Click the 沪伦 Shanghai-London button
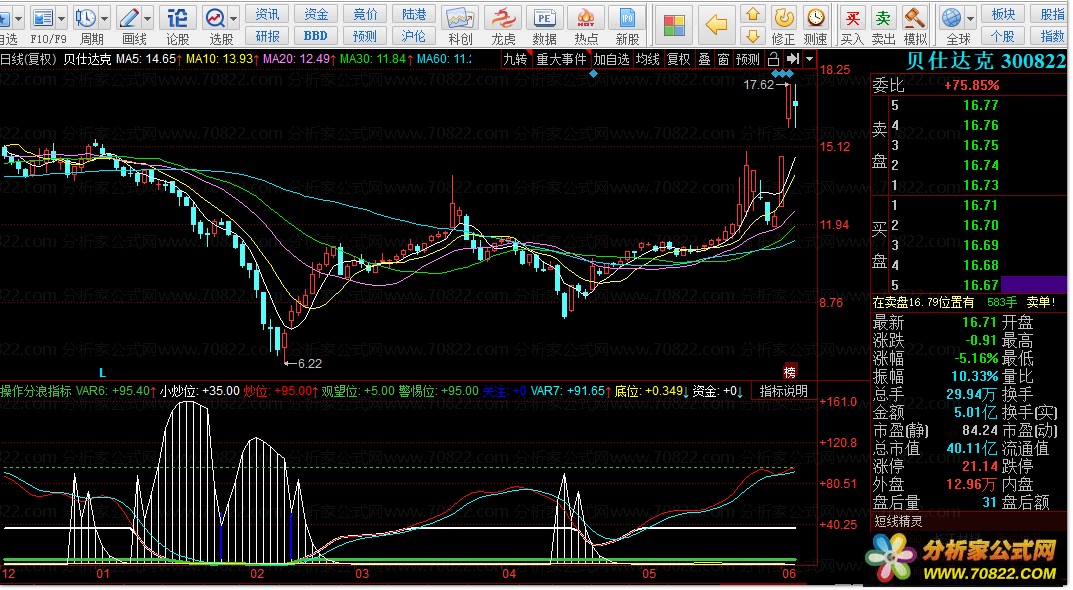This screenshot has width=1073, height=590. point(414,36)
